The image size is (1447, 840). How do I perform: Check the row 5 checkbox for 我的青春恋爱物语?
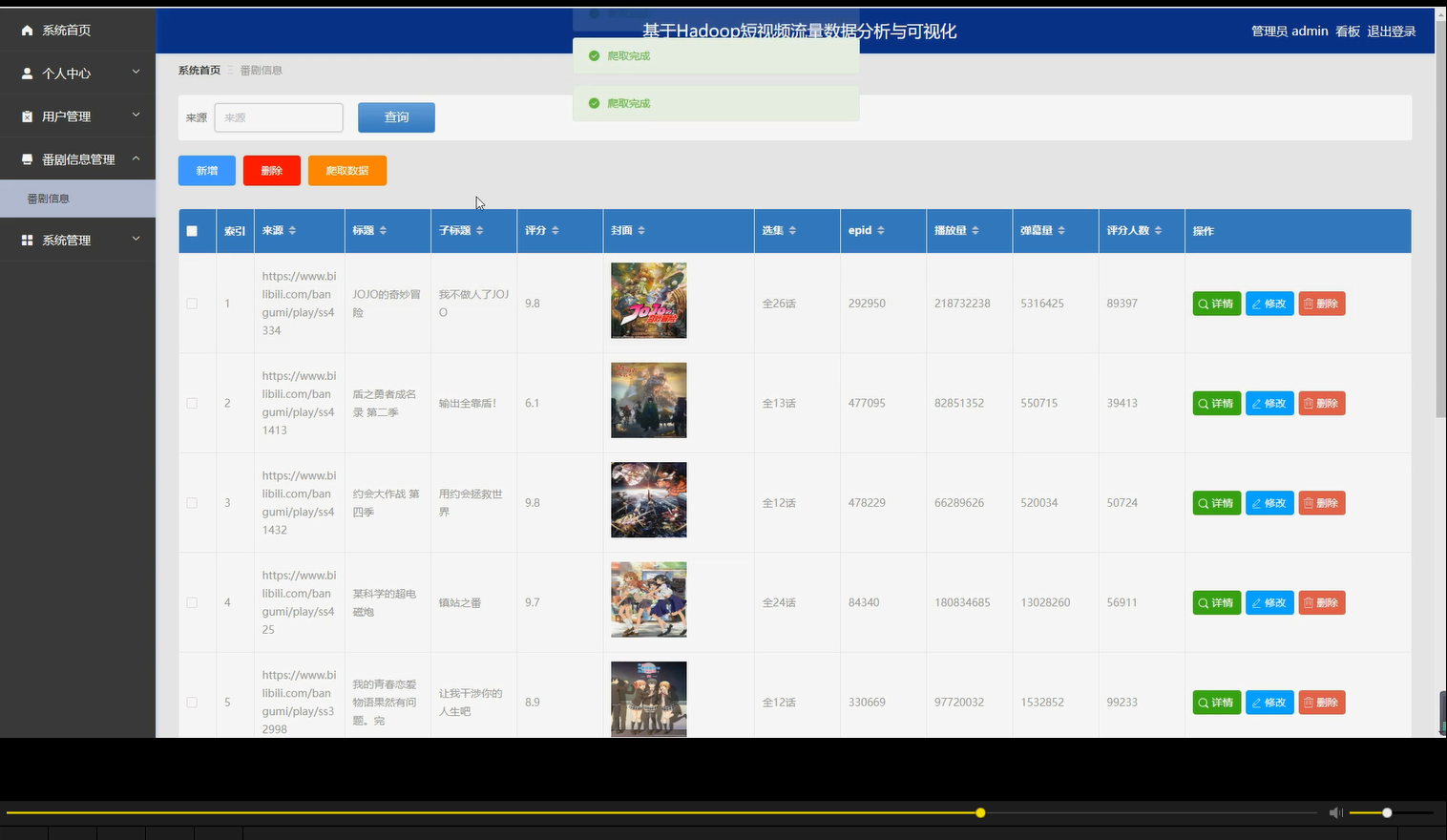click(x=192, y=703)
